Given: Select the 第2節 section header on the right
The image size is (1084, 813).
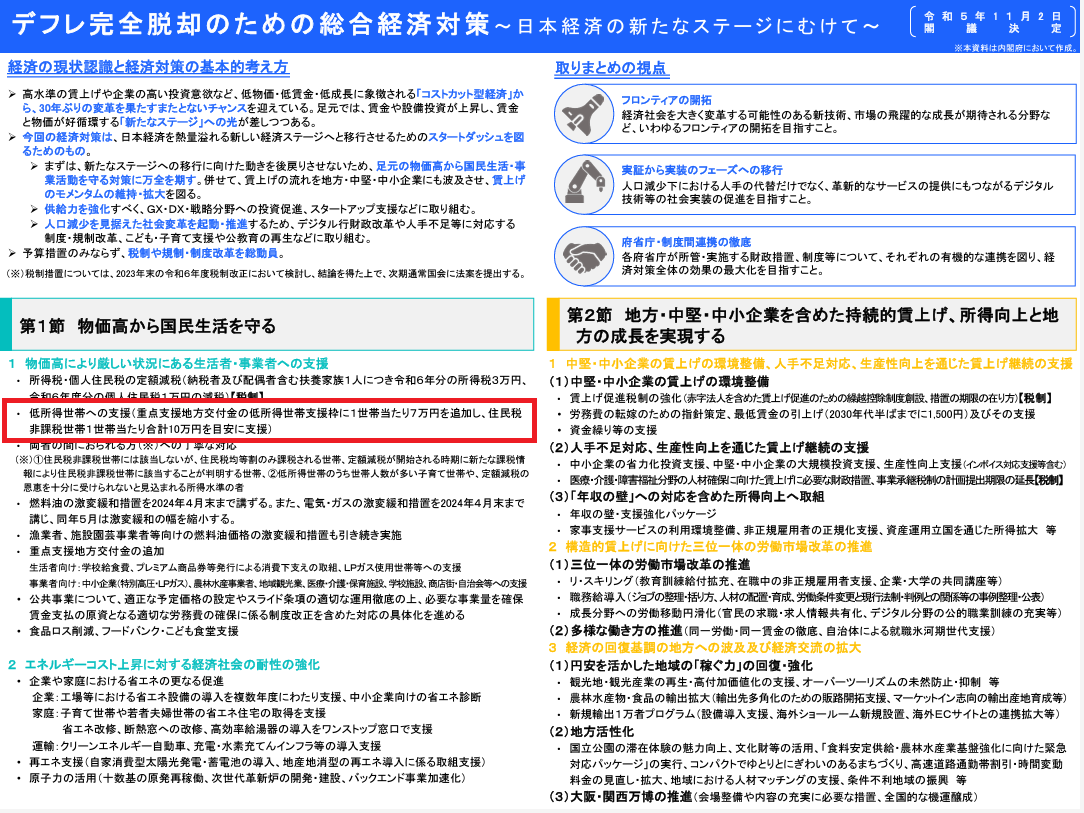Looking at the screenshot, I should click(x=812, y=324).
